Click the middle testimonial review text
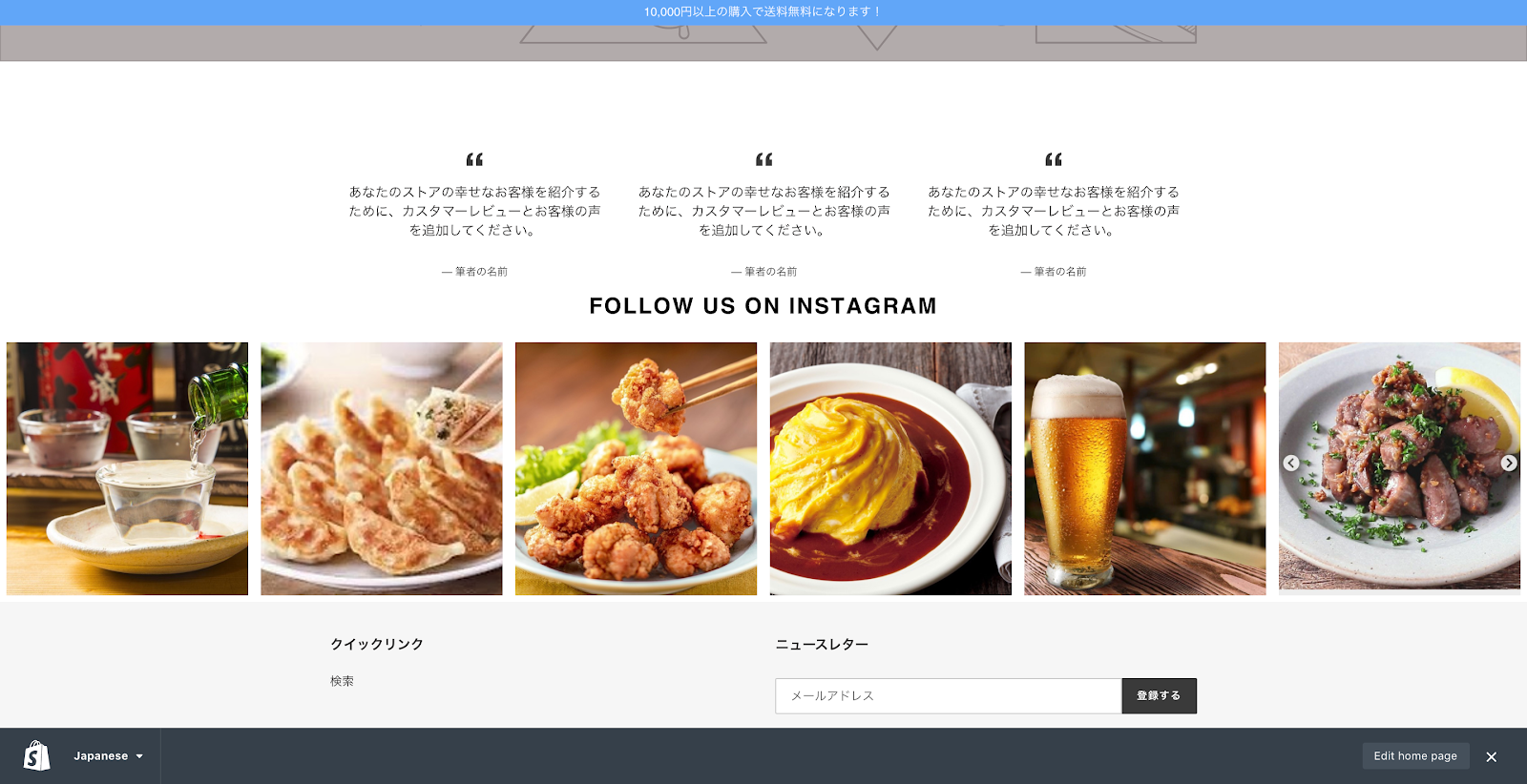The image size is (1527, 784). pos(763,211)
